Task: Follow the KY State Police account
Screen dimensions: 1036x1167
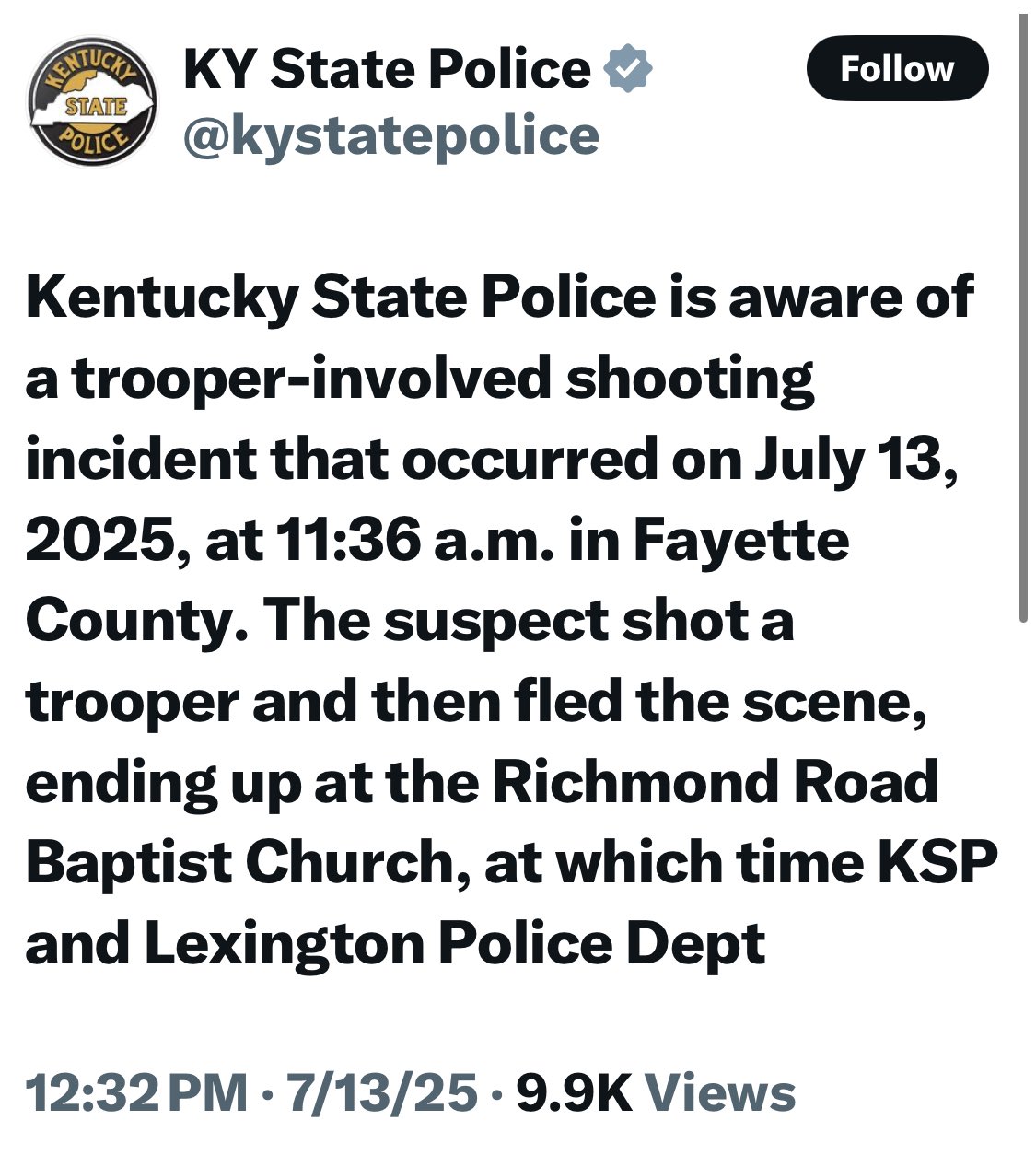Action: 897,68
